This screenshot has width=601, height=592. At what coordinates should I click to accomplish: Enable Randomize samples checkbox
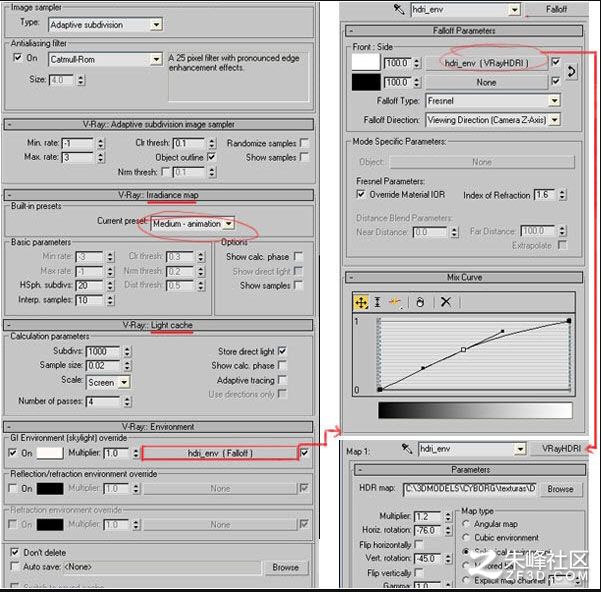tap(304, 143)
